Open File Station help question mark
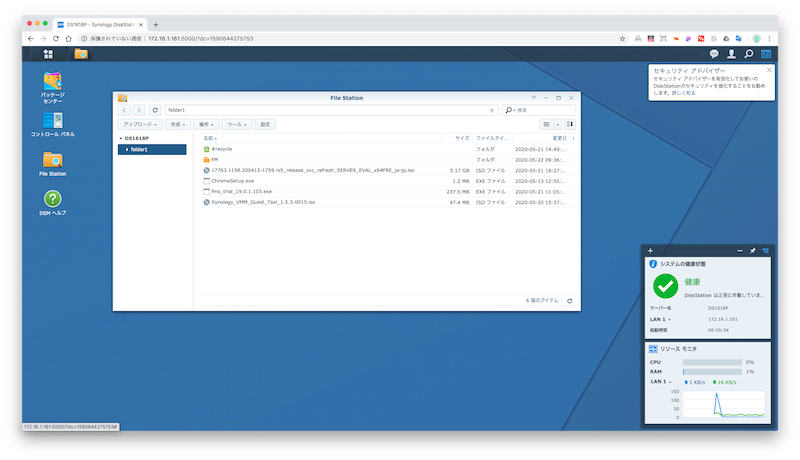Viewport: 800px width, 460px height. (534, 98)
